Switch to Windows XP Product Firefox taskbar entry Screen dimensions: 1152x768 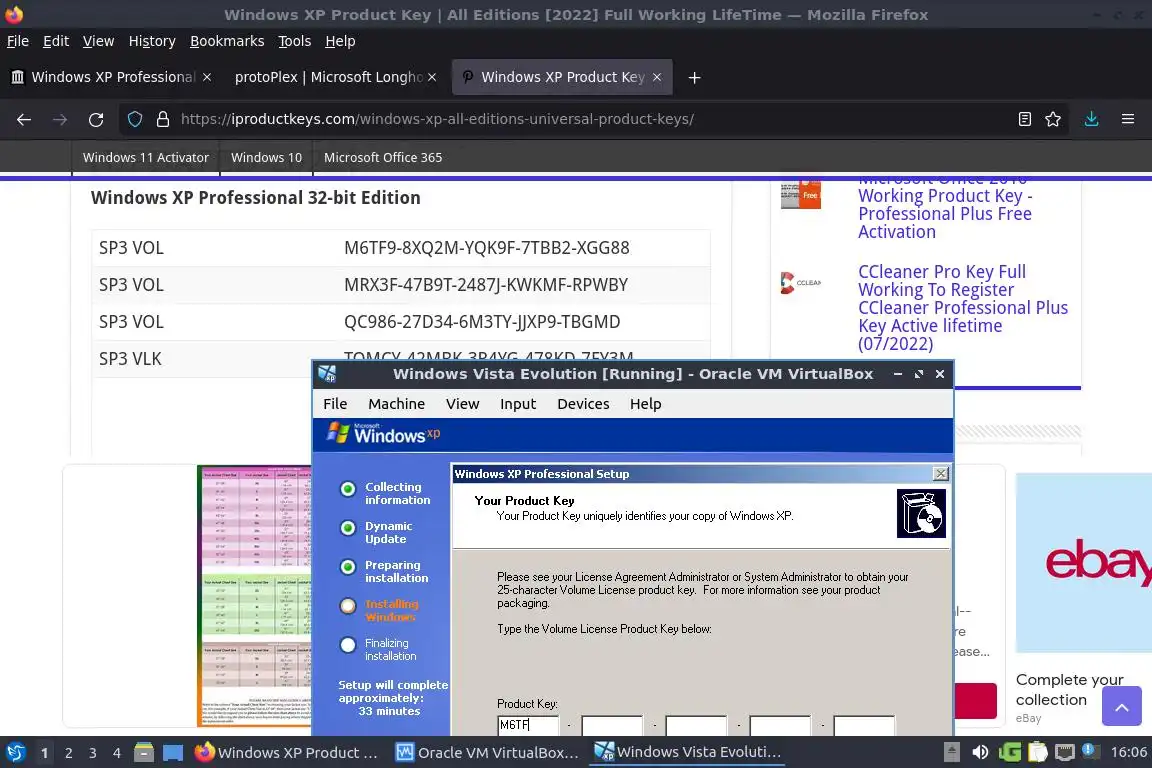pos(287,753)
